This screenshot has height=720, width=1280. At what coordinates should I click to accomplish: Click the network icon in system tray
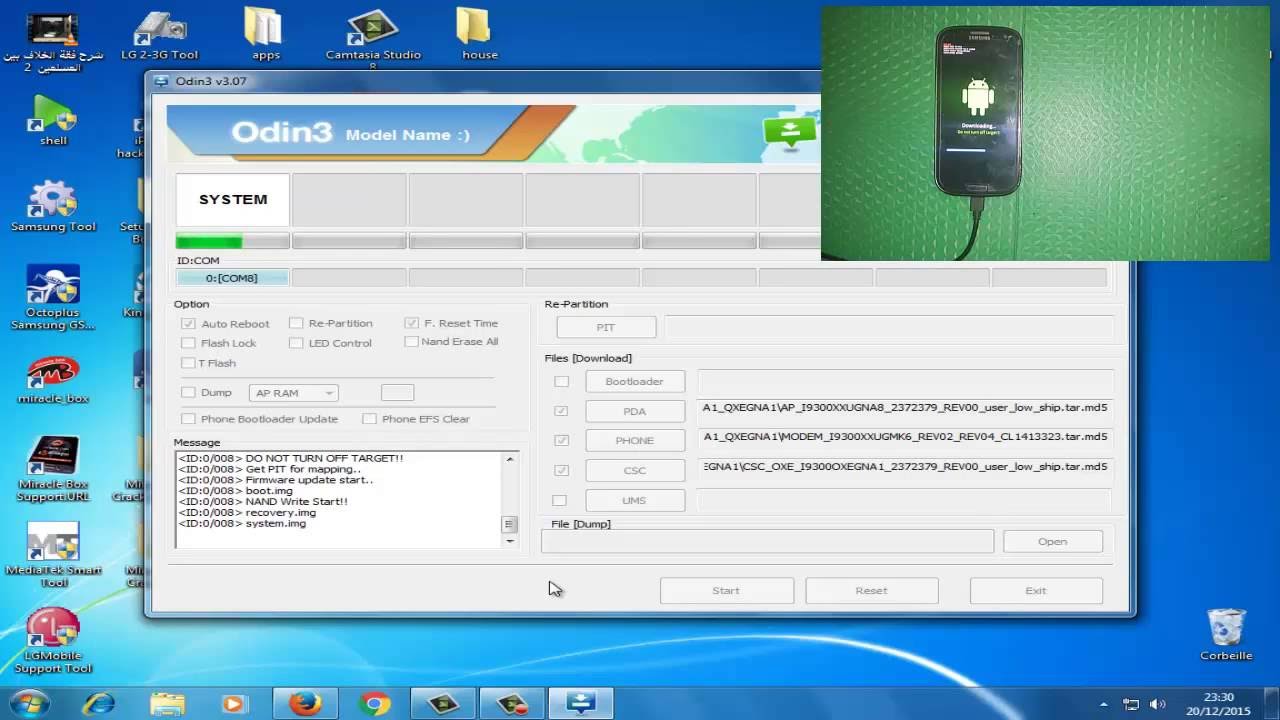[1131, 704]
